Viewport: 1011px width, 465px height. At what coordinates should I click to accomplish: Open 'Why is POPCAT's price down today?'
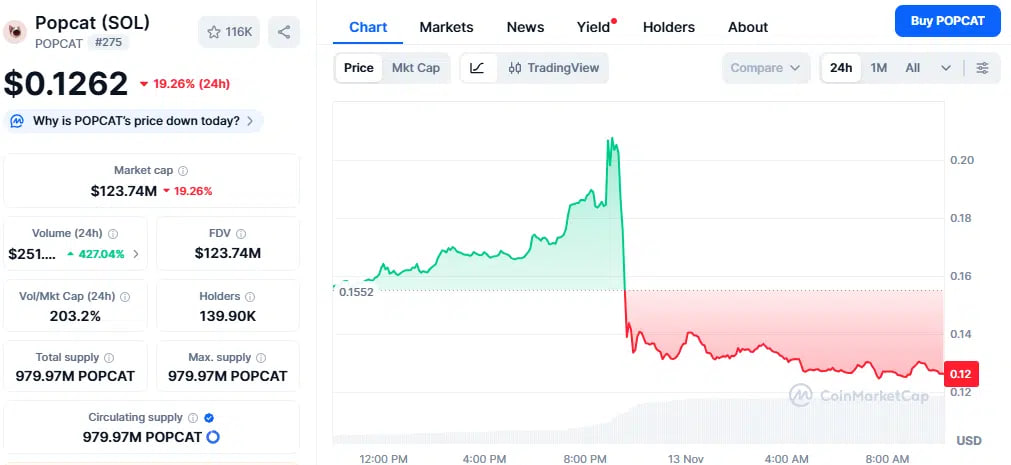coord(135,121)
